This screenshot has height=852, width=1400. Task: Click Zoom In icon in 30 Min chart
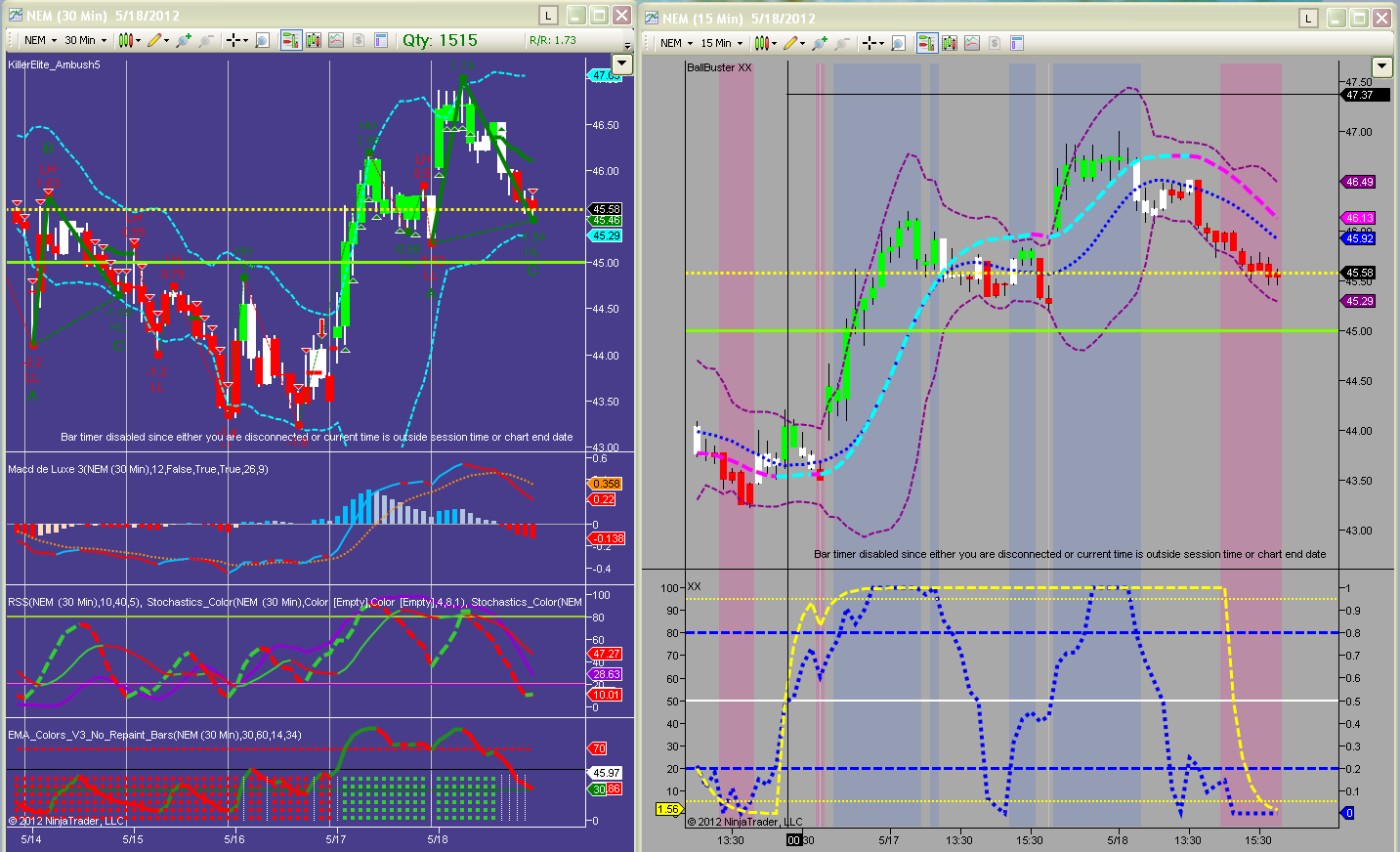tap(183, 40)
